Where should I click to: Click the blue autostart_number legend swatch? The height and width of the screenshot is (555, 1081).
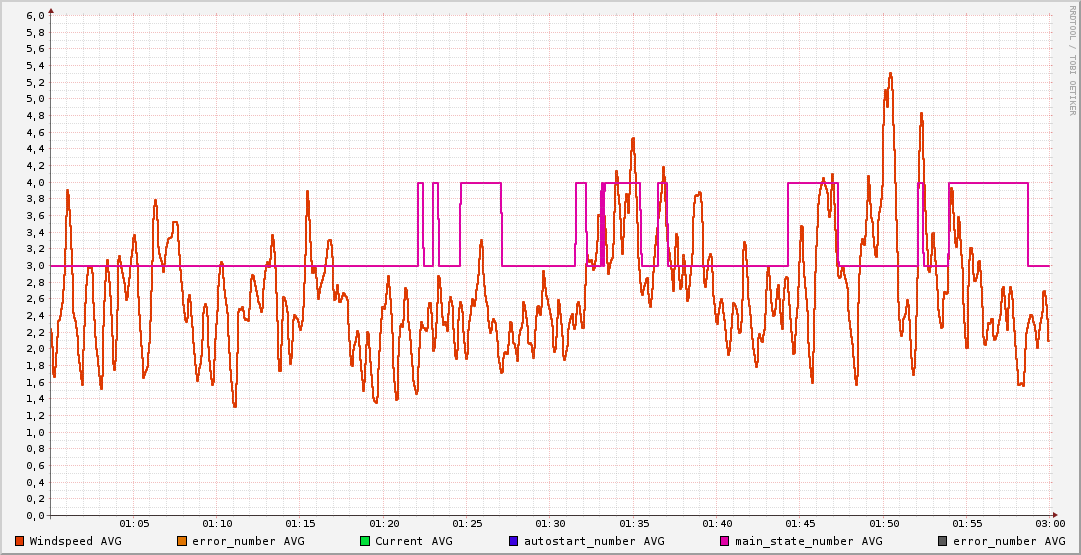click(513, 541)
